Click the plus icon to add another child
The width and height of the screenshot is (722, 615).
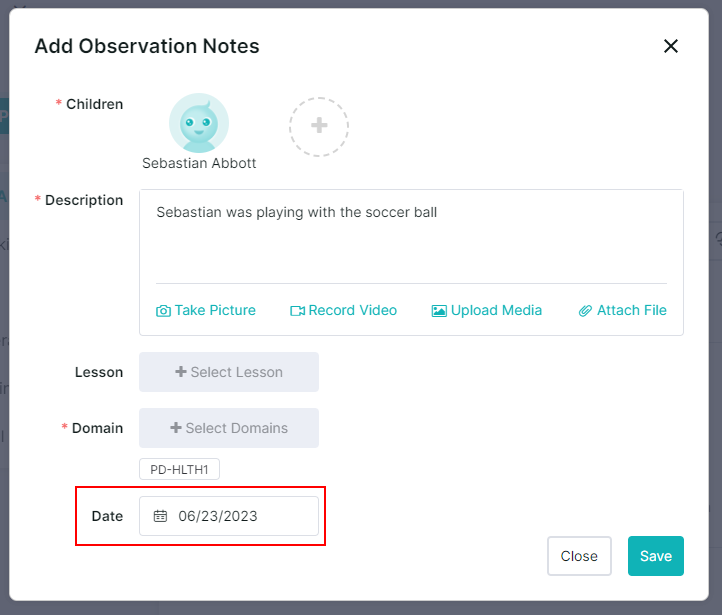pyautogui.click(x=319, y=125)
